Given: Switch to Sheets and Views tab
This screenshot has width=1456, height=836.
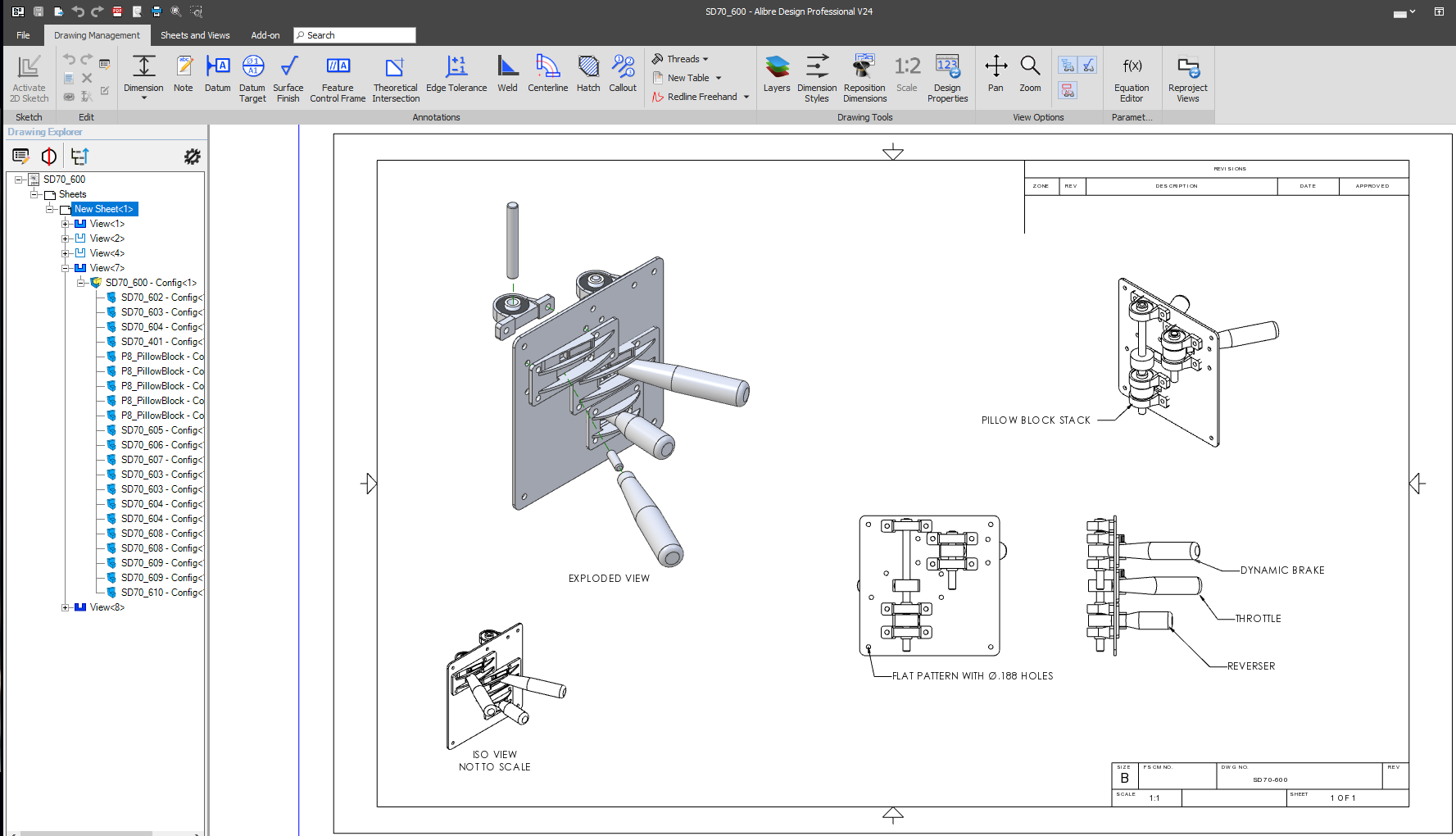Looking at the screenshot, I should [x=195, y=35].
